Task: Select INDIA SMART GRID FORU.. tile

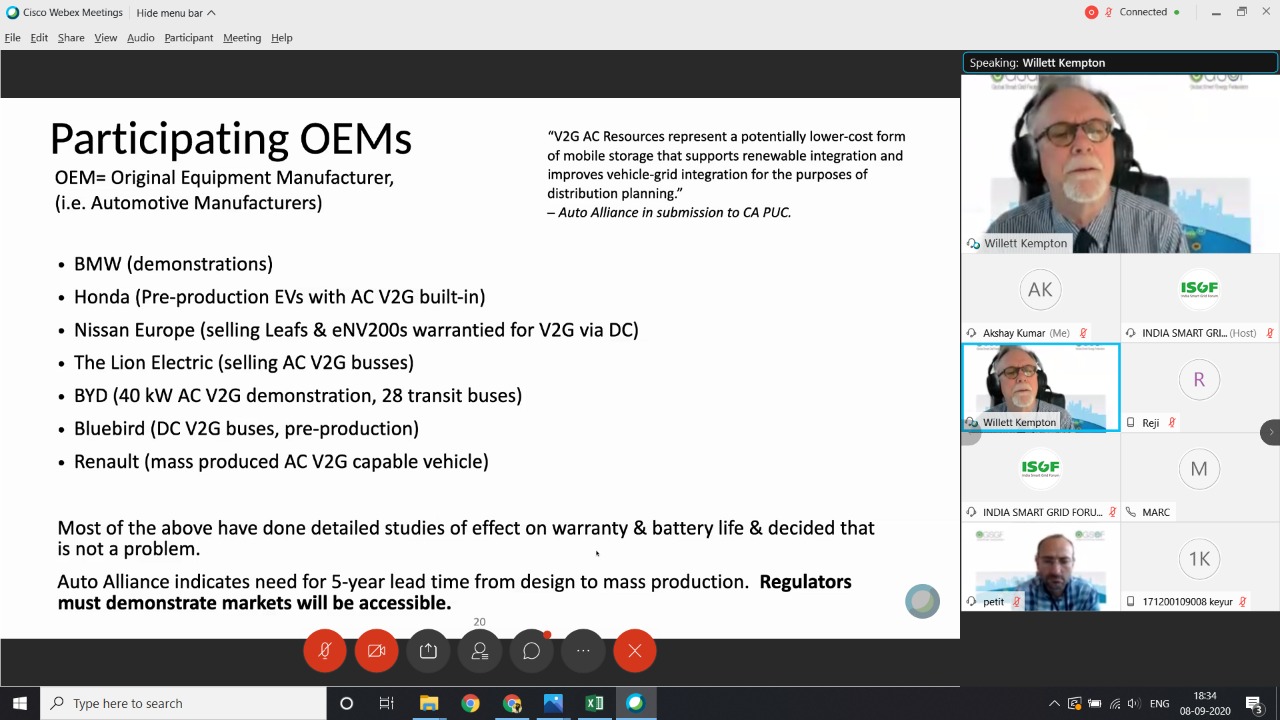Action: point(1040,477)
